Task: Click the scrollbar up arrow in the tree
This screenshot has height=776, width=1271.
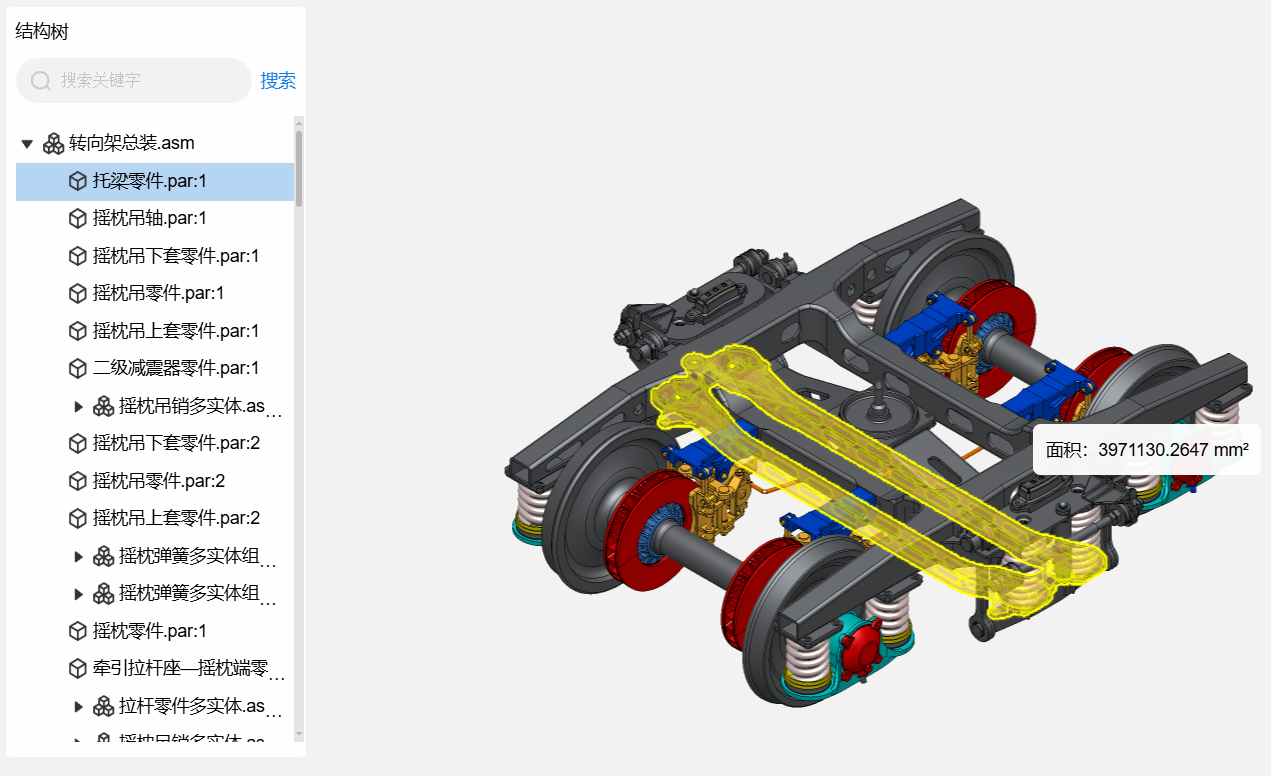Action: pyautogui.click(x=299, y=122)
